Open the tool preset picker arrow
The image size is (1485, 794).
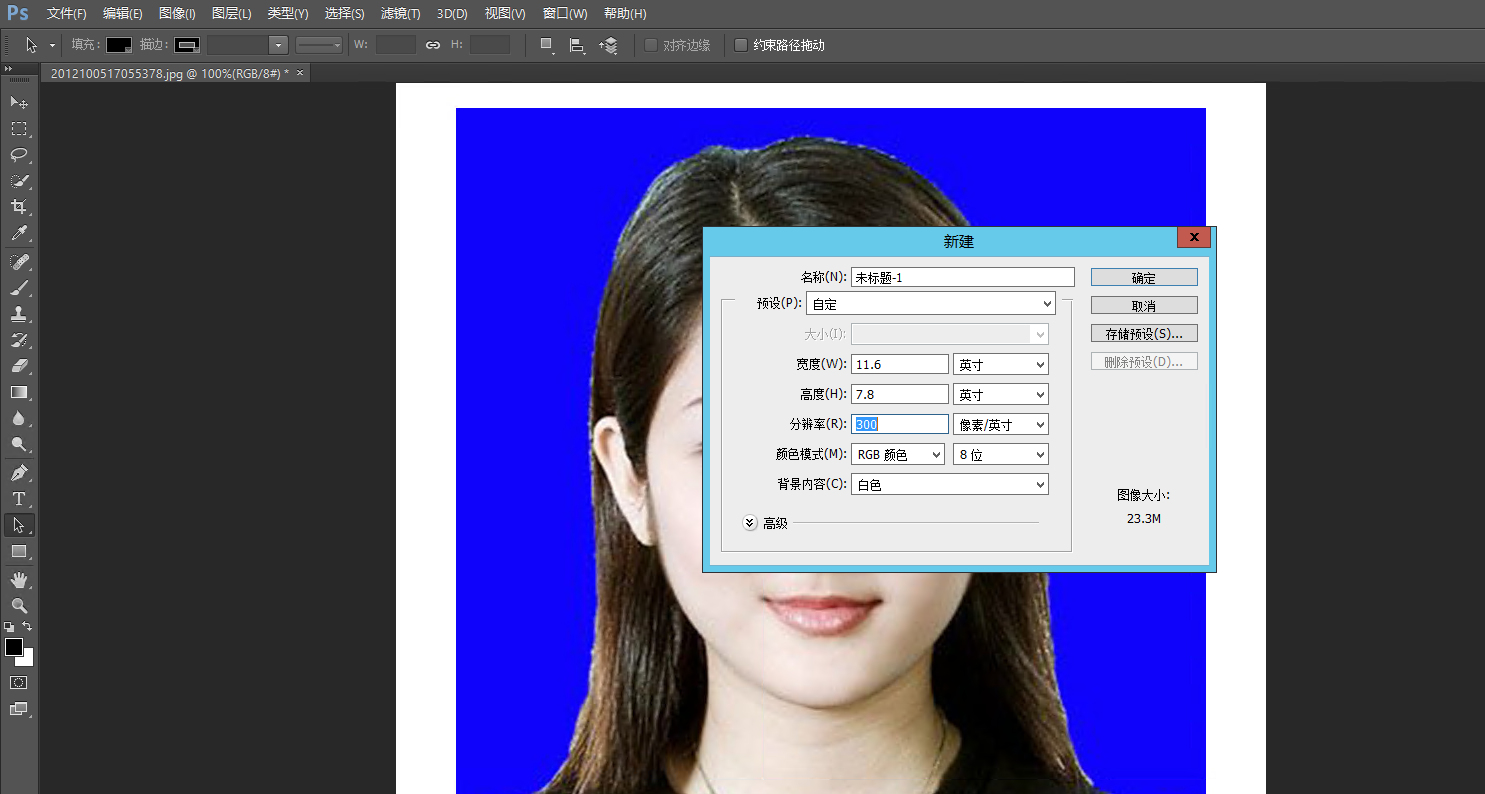(x=52, y=45)
